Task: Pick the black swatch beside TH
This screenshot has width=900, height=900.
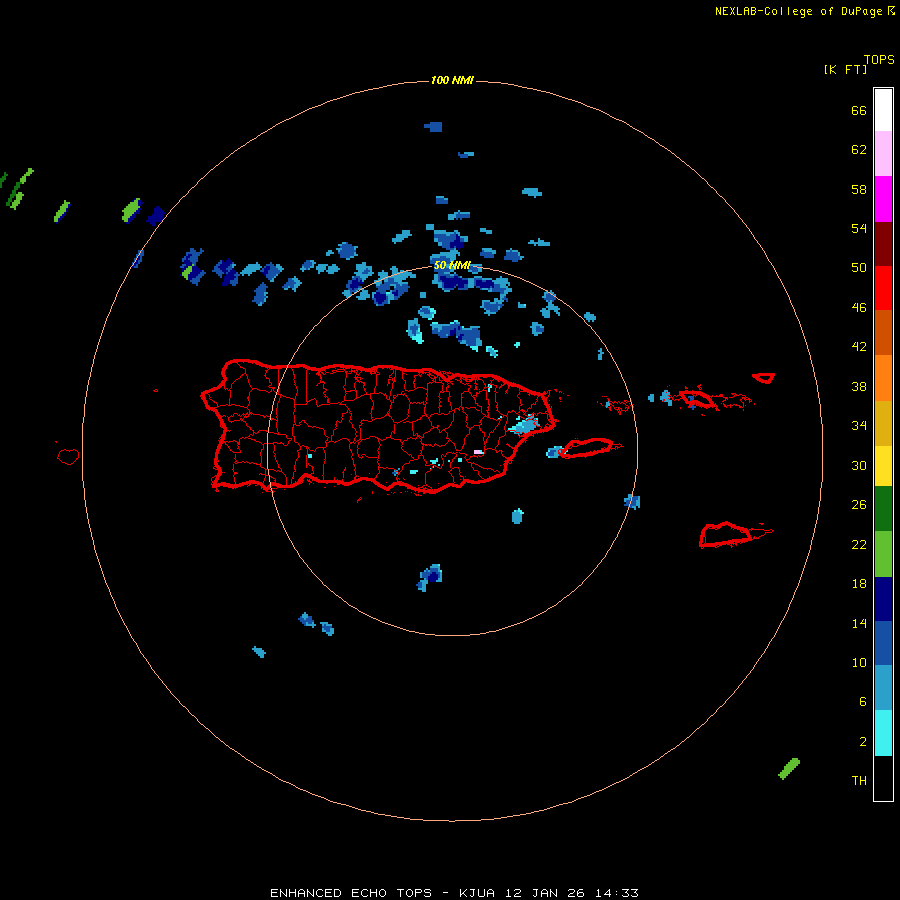Action: pyautogui.click(x=883, y=778)
